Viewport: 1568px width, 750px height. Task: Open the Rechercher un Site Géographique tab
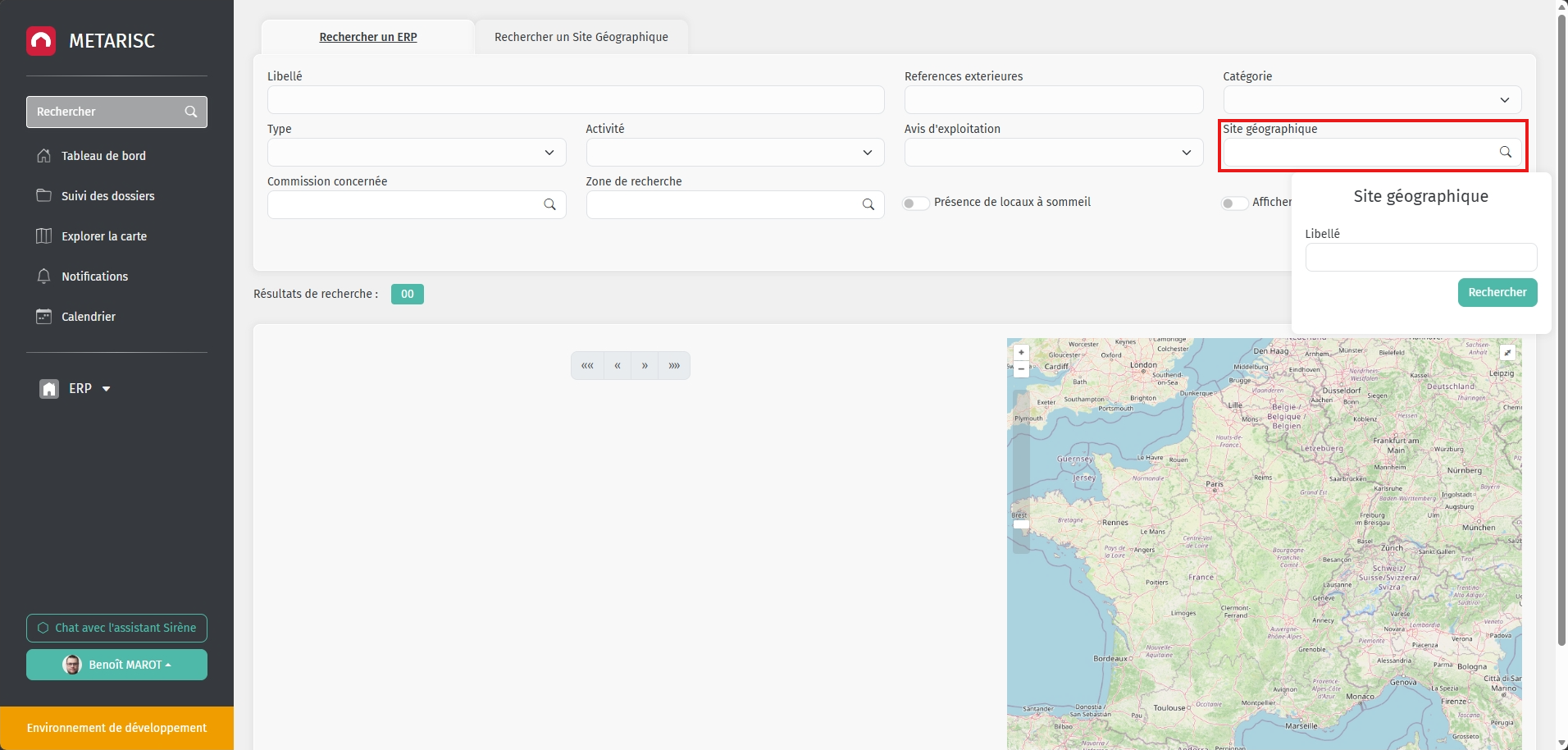[581, 37]
